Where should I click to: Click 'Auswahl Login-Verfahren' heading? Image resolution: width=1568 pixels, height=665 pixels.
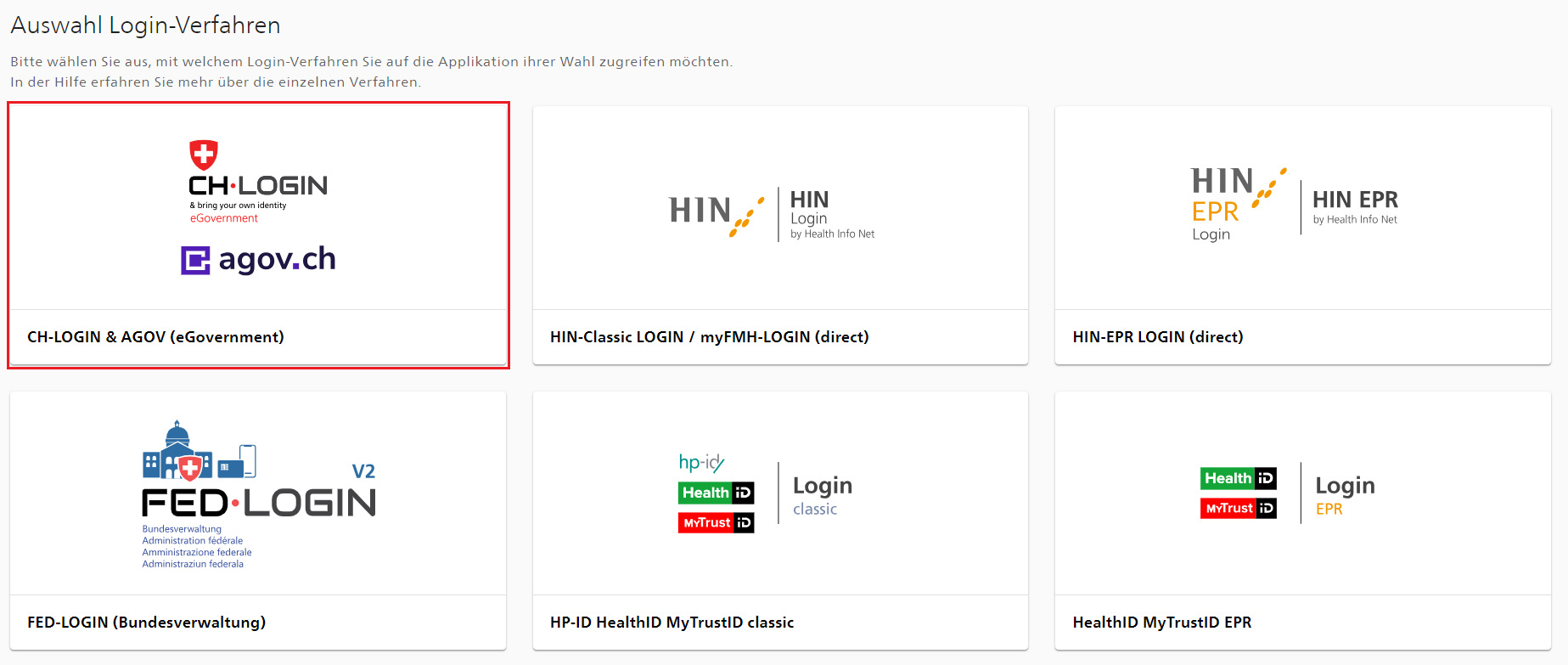145,25
